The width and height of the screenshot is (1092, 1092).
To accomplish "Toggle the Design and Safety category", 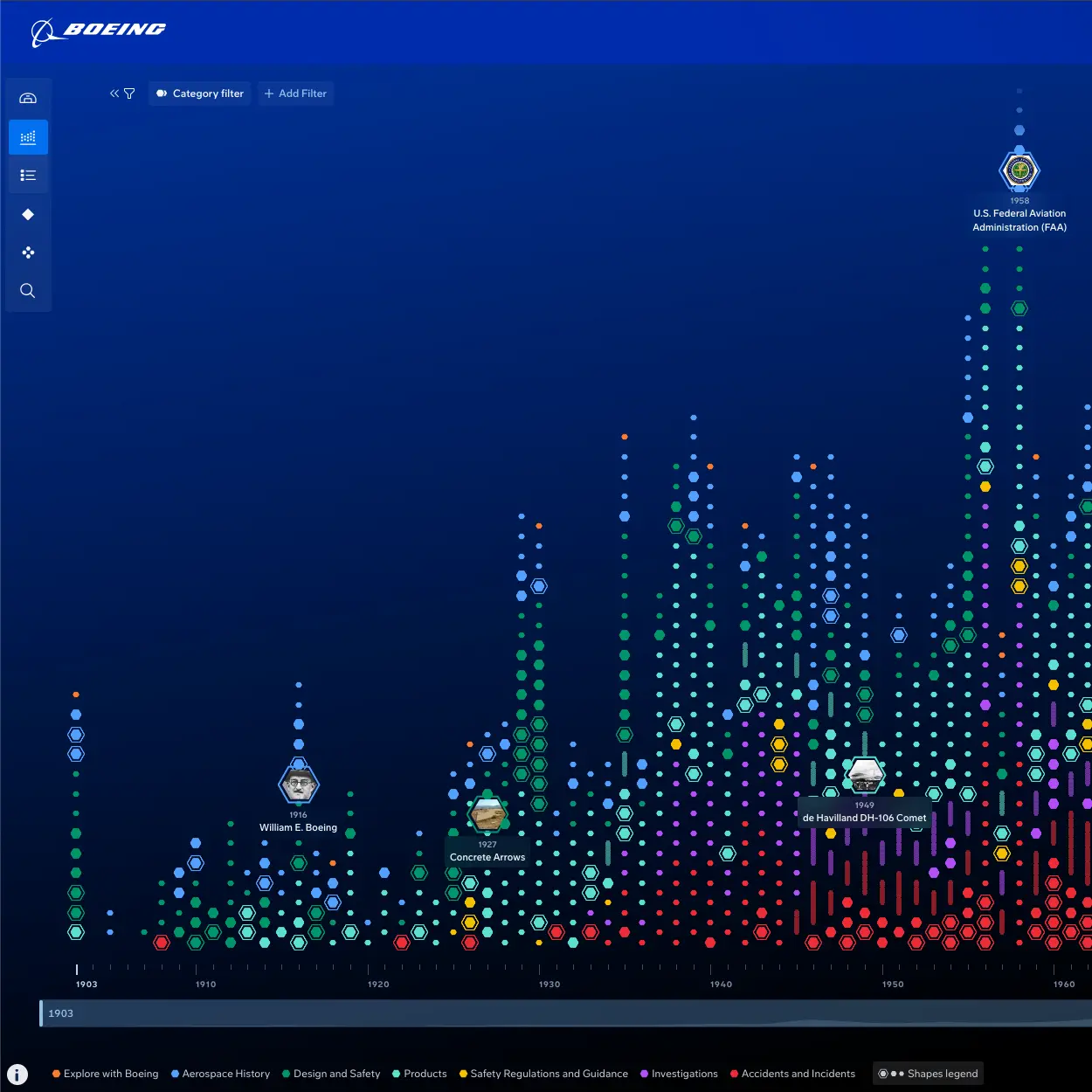I will [331, 1074].
